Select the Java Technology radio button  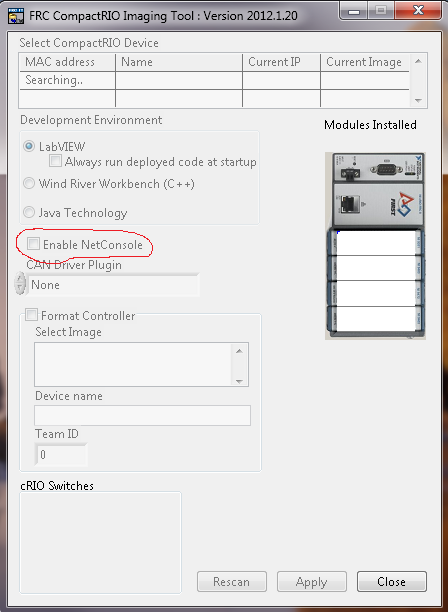coord(29,212)
